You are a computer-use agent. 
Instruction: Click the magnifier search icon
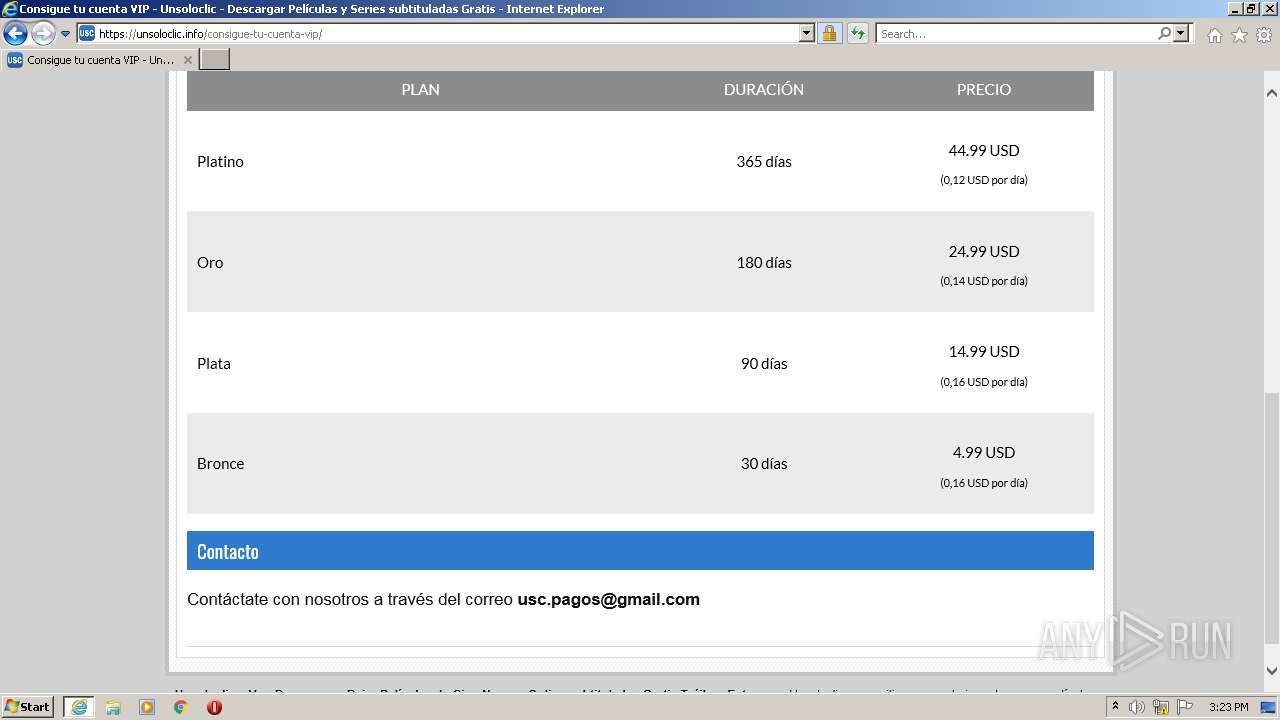click(1164, 33)
